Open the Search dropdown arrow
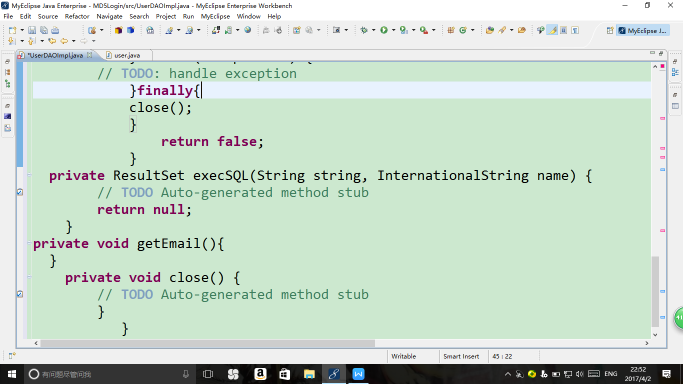The height and width of the screenshot is (384, 683). 511,30
